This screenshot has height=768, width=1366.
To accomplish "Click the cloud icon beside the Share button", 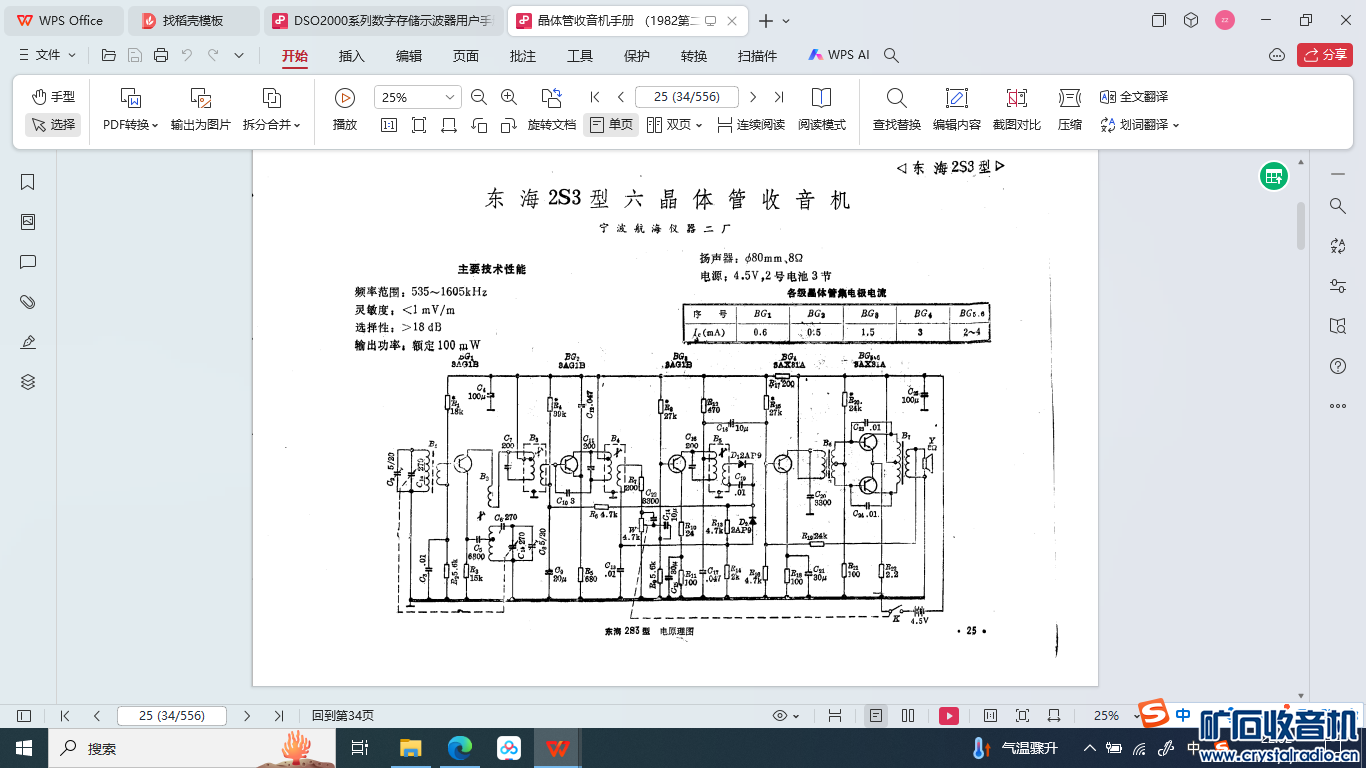I will [x=1276, y=55].
